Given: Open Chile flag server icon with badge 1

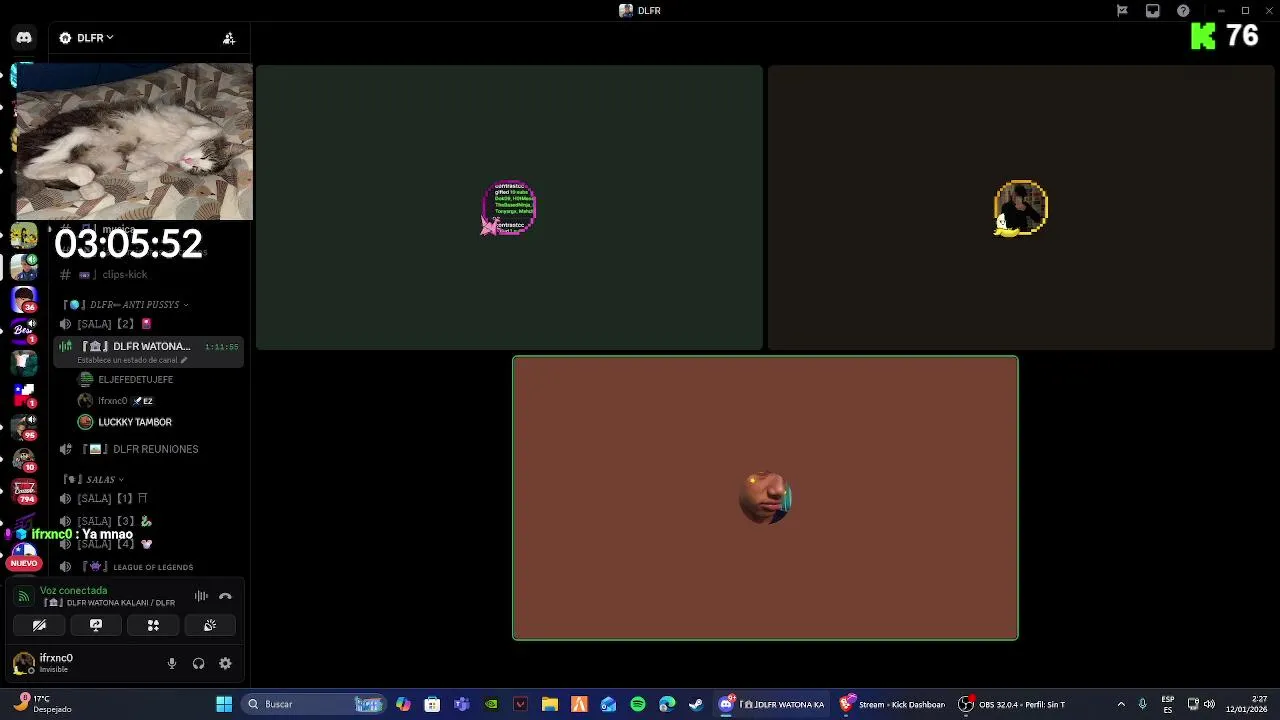Looking at the screenshot, I should tap(24, 394).
